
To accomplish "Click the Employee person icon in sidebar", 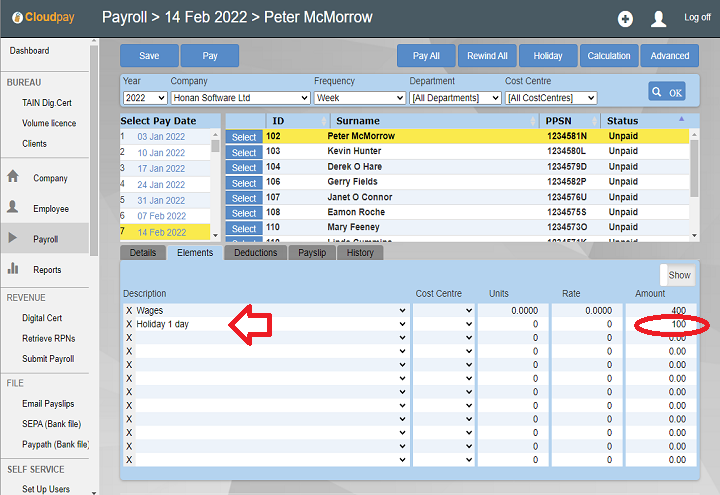I will click(13, 208).
